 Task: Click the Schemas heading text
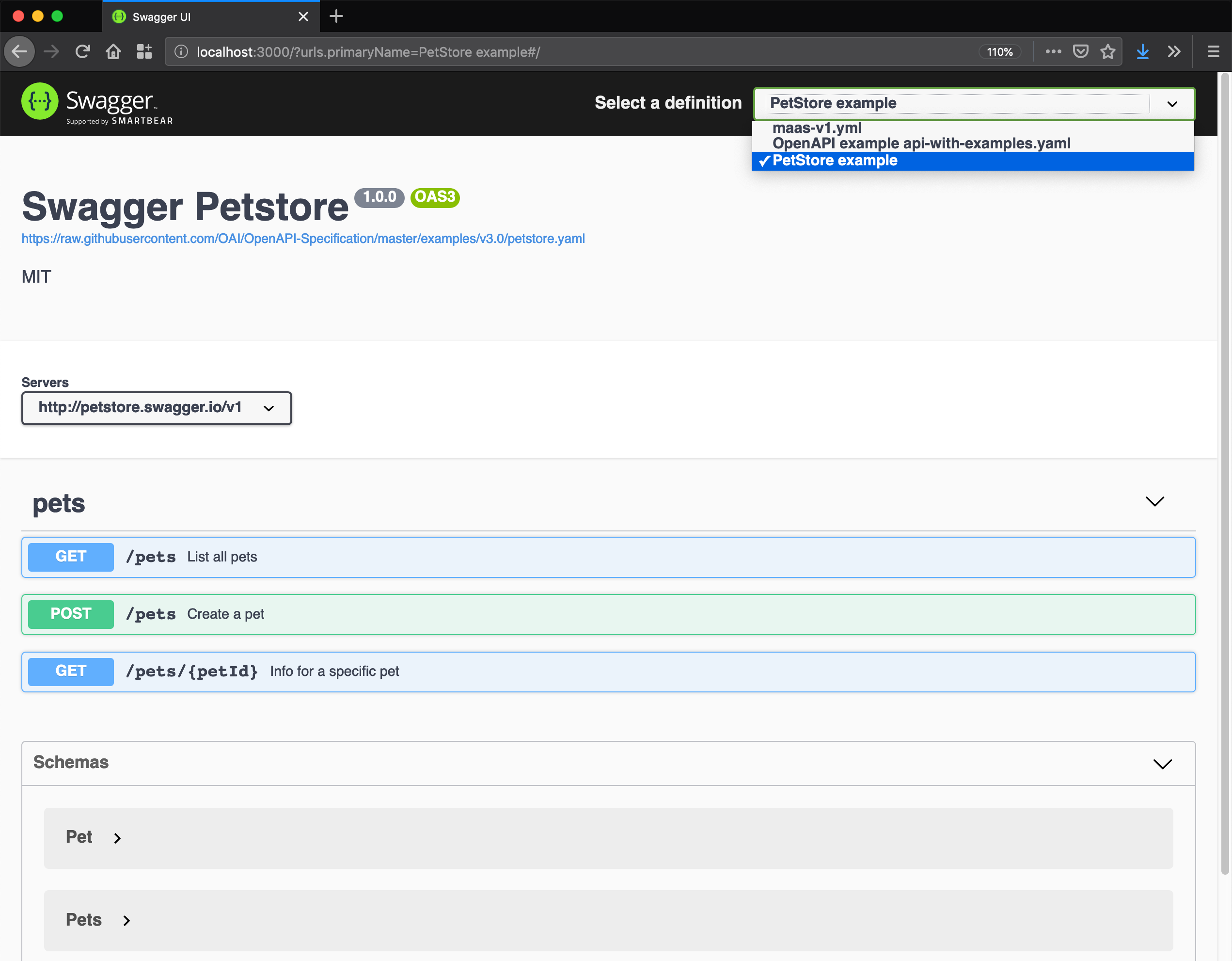tap(70, 762)
